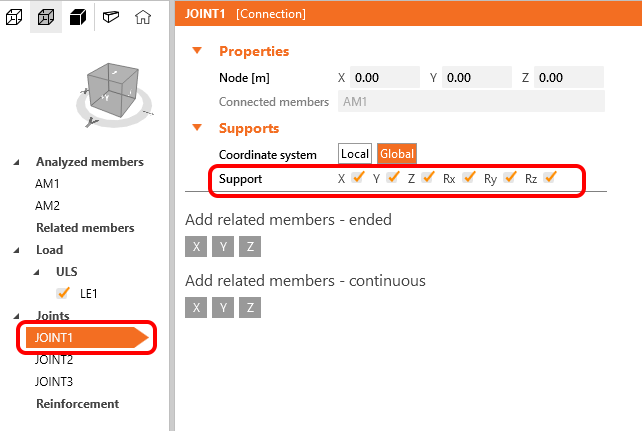Image resolution: width=642 pixels, height=431 pixels.
Task: Select the transparent view cube icon
Action: (46, 17)
